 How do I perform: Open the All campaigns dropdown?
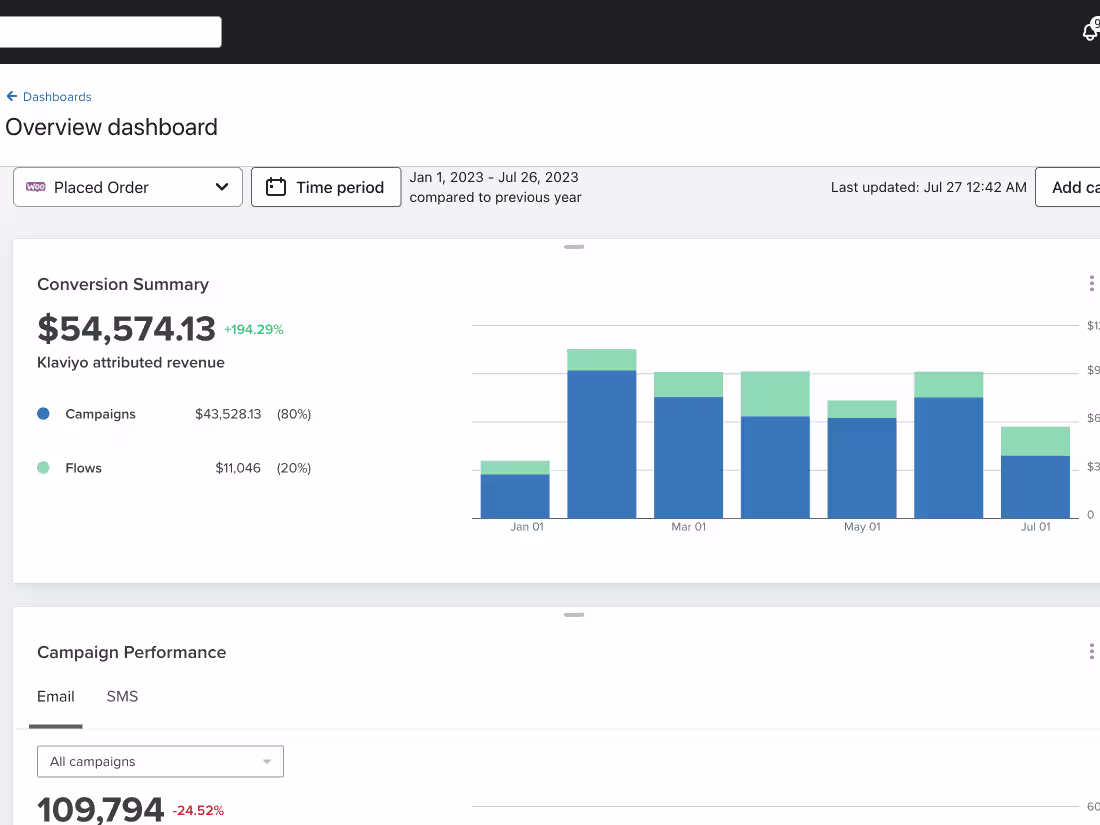click(160, 762)
